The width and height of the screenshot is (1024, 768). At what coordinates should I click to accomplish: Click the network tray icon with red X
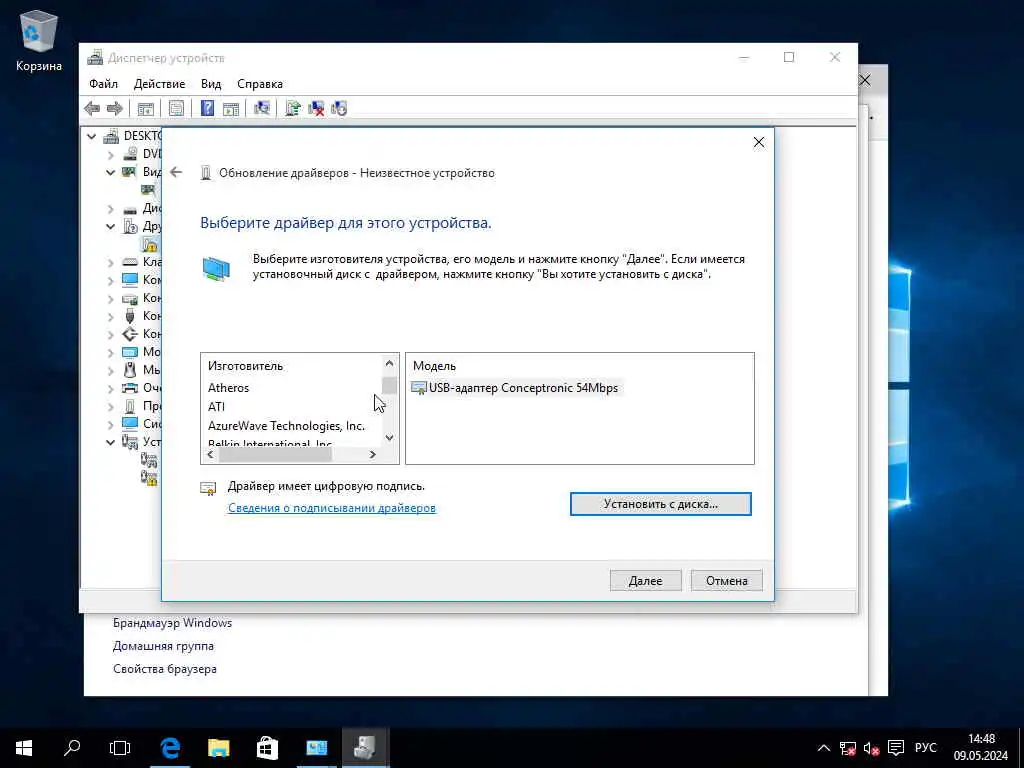pyautogui.click(x=848, y=748)
